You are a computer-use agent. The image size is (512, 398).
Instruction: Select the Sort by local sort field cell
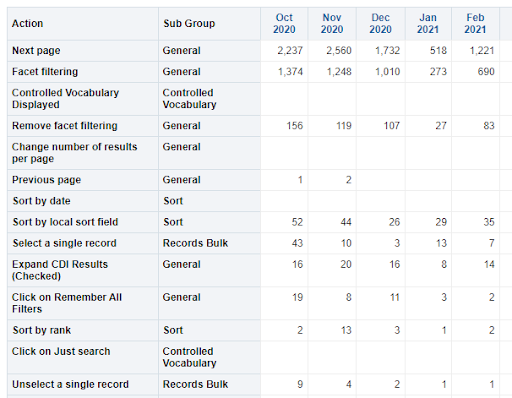[83, 222]
